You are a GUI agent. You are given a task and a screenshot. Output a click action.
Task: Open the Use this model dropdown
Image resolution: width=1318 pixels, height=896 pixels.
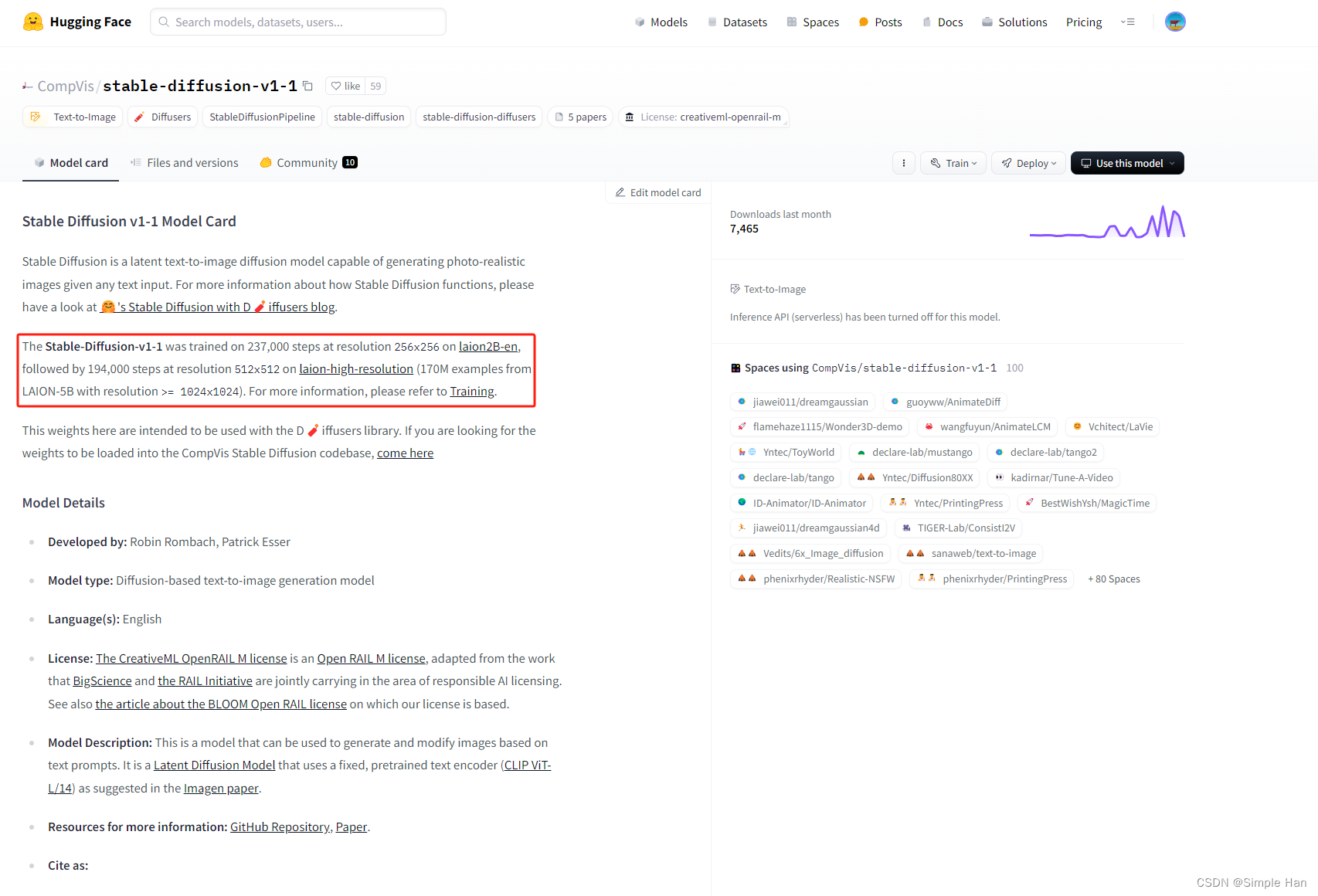[x=1127, y=163]
